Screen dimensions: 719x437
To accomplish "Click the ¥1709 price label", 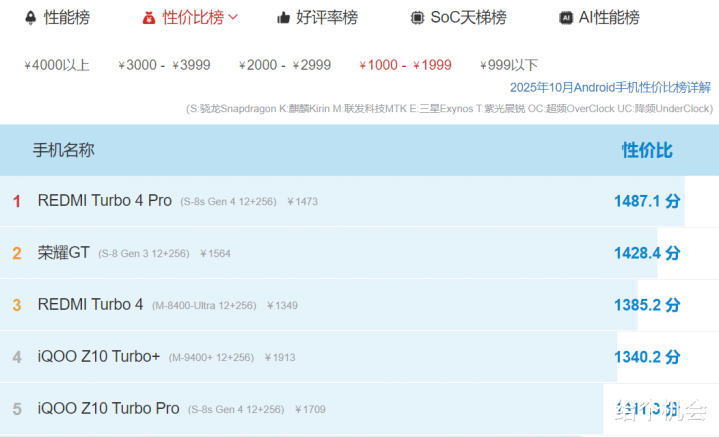I will [x=310, y=409].
